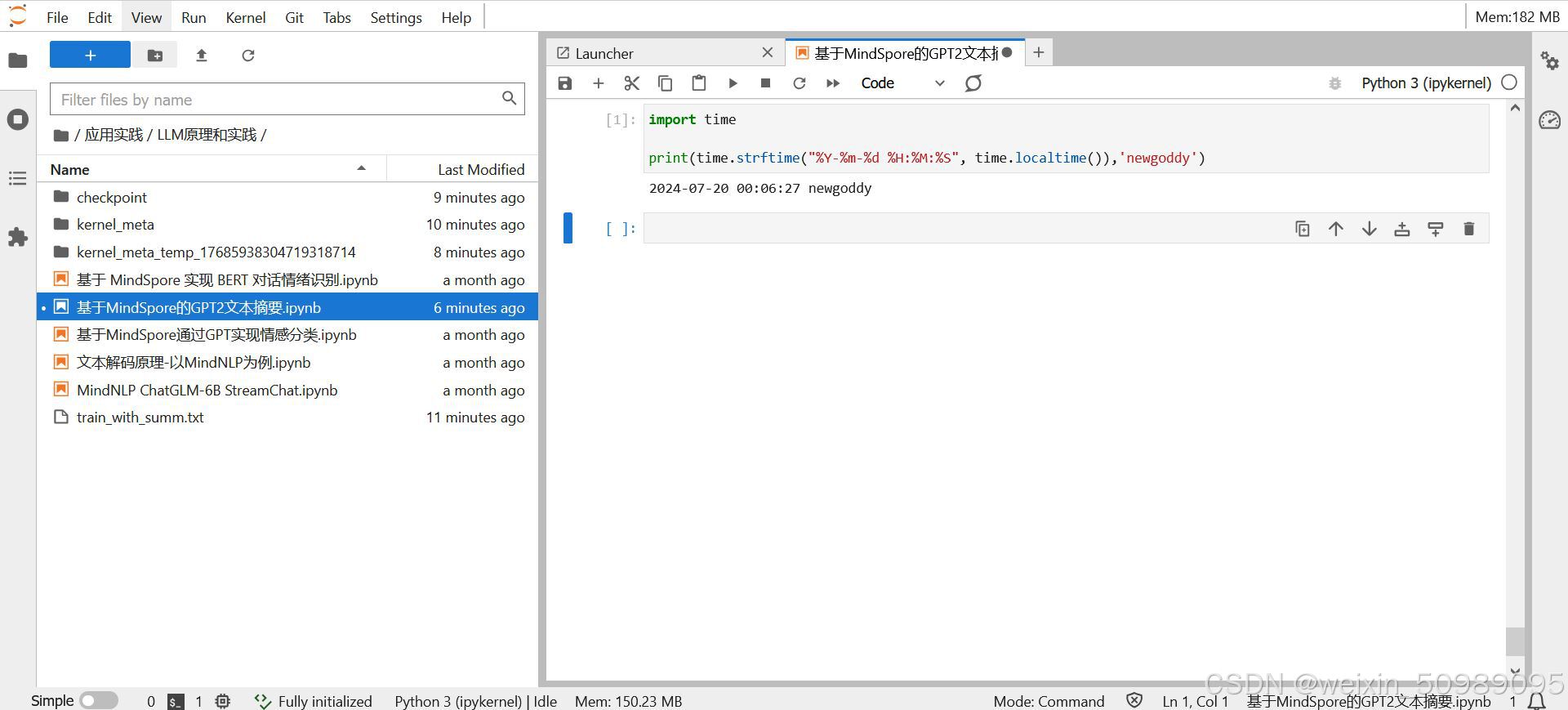
Task: Open Running Terminals and Kernels panel
Action: [x=18, y=119]
